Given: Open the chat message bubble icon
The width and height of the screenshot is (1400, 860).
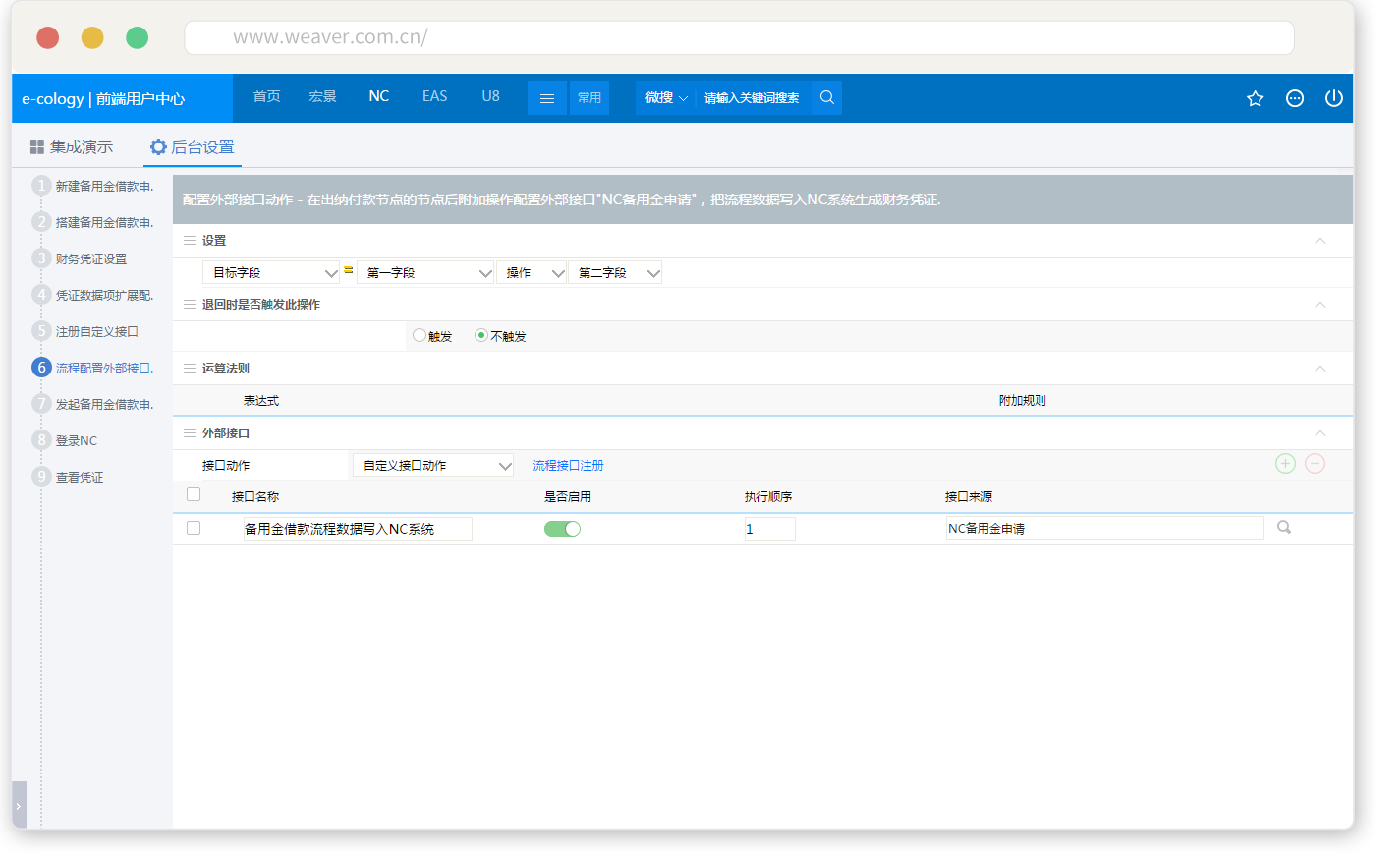Looking at the screenshot, I should 1295,98.
